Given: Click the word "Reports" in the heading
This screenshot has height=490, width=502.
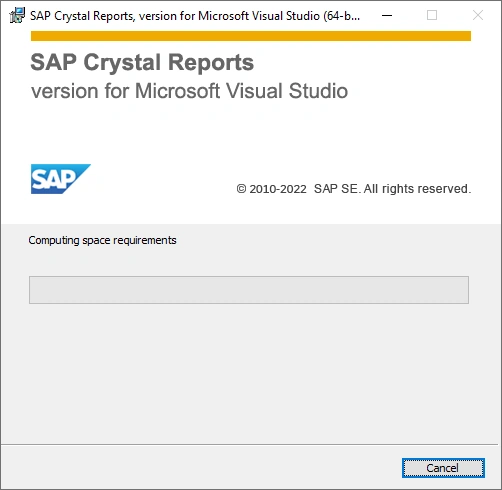Looking at the screenshot, I should [211, 63].
